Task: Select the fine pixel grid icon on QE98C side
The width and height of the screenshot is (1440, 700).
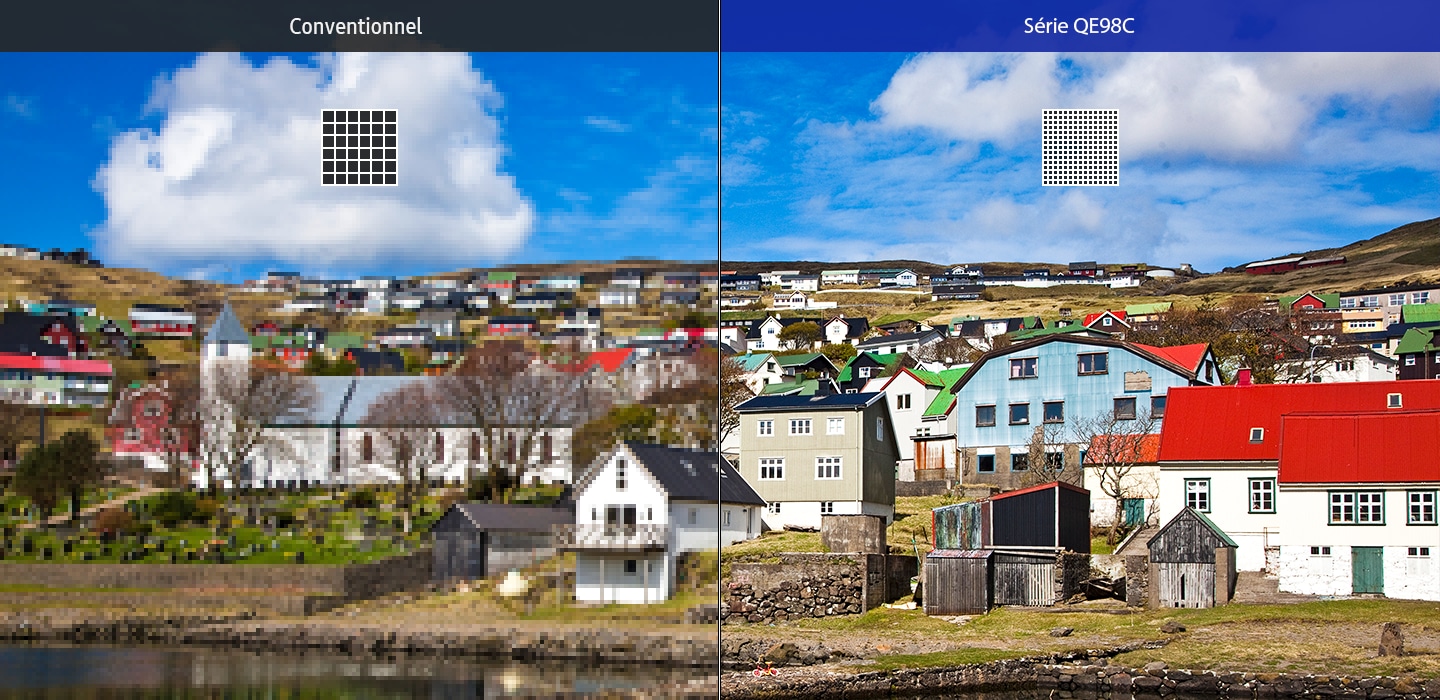Action: (1079, 146)
